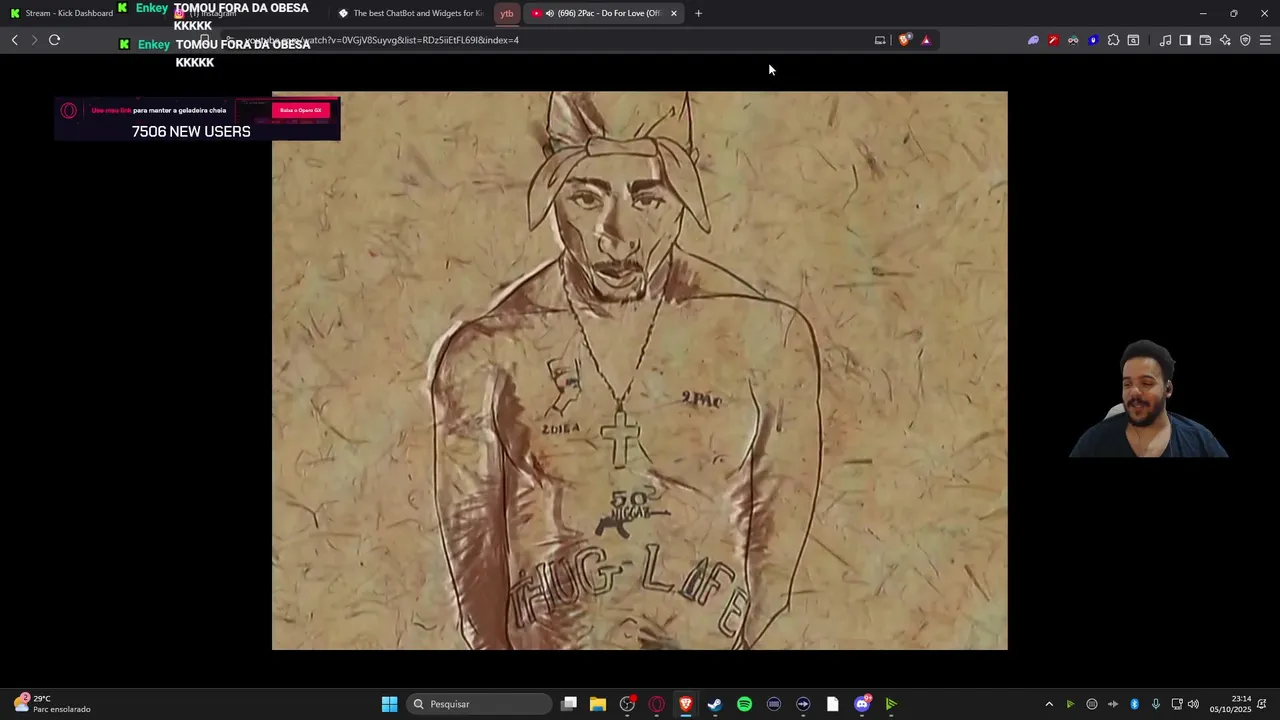Screen dimensions: 1280x720
Task: Open the volume speaker tray icon
Action: [x=1193, y=704]
